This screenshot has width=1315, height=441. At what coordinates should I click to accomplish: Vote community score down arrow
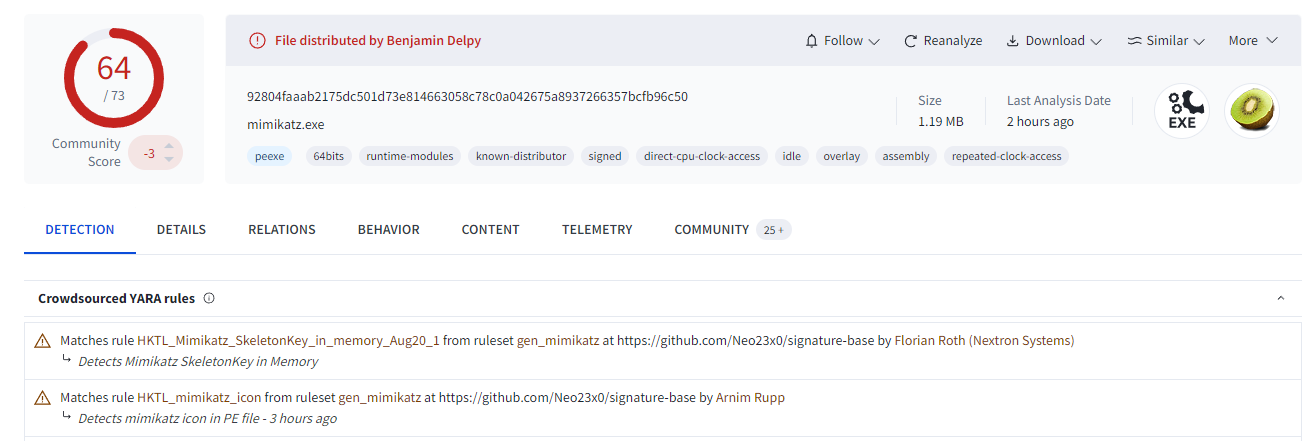(x=169, y=159)
